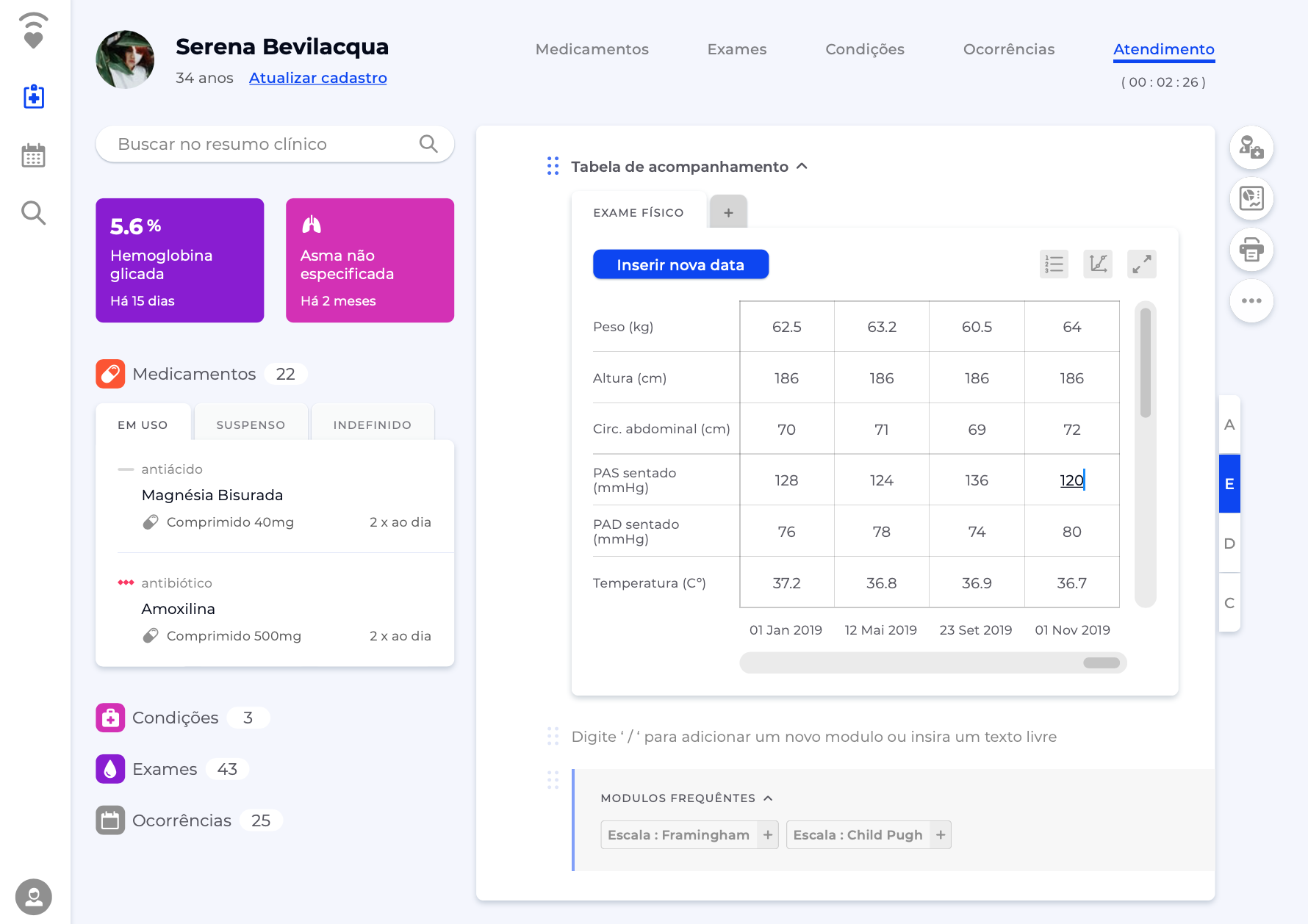This screenshot has height=924, width=1308.
Task: Select the Exame Físico table tab
Action: pyautogui.click(x=639, y=212)
